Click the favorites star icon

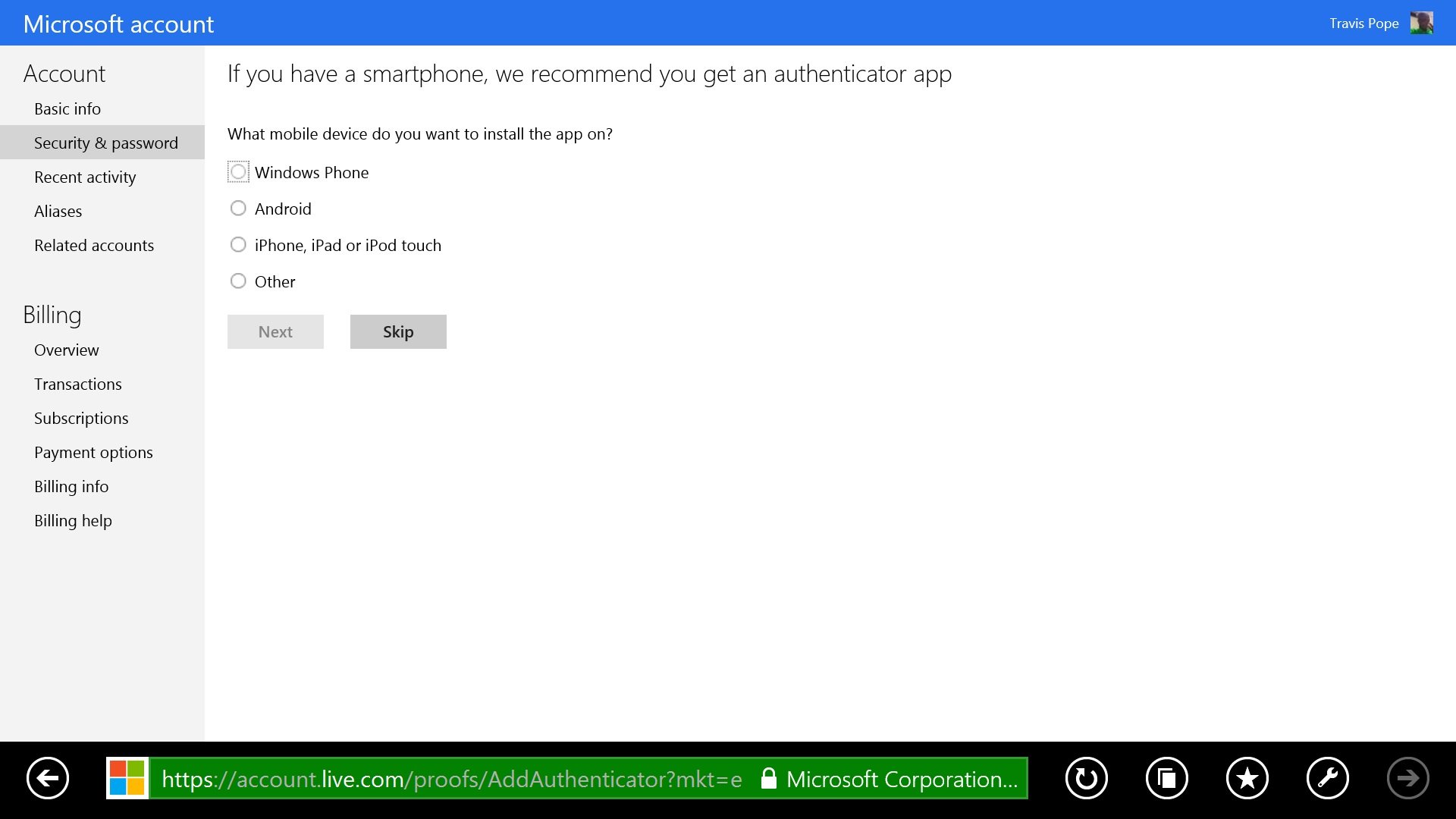(1247, 777)
